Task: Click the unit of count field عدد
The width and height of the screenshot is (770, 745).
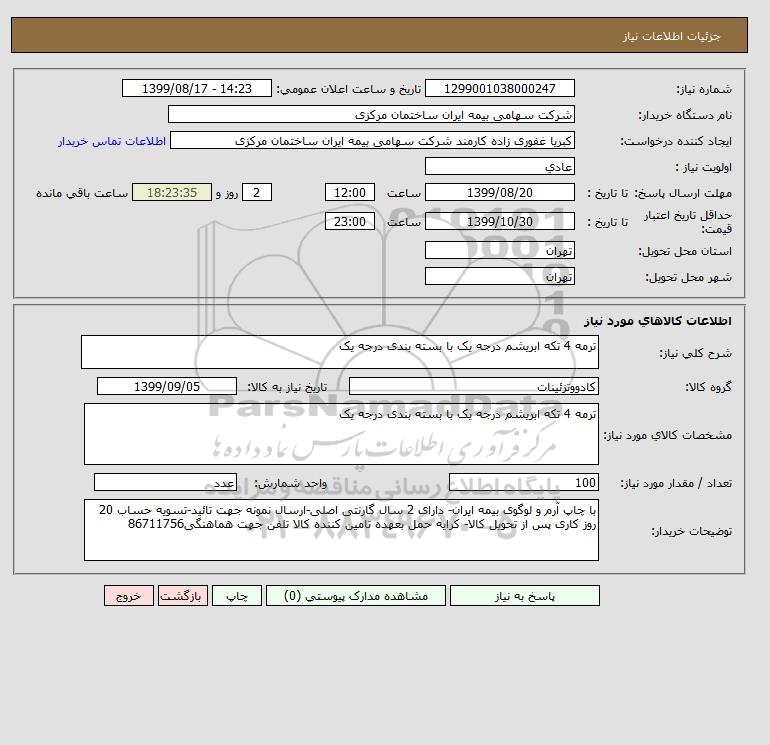Action: click(x=165, y=482)
